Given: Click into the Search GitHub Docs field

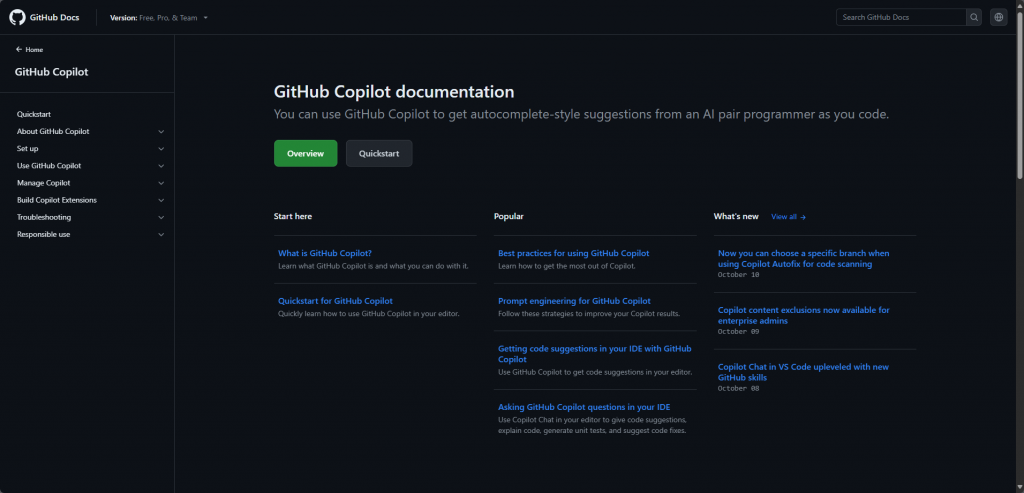Looking at the screenshot, I should pyautogui.click(x=901, y=18).
